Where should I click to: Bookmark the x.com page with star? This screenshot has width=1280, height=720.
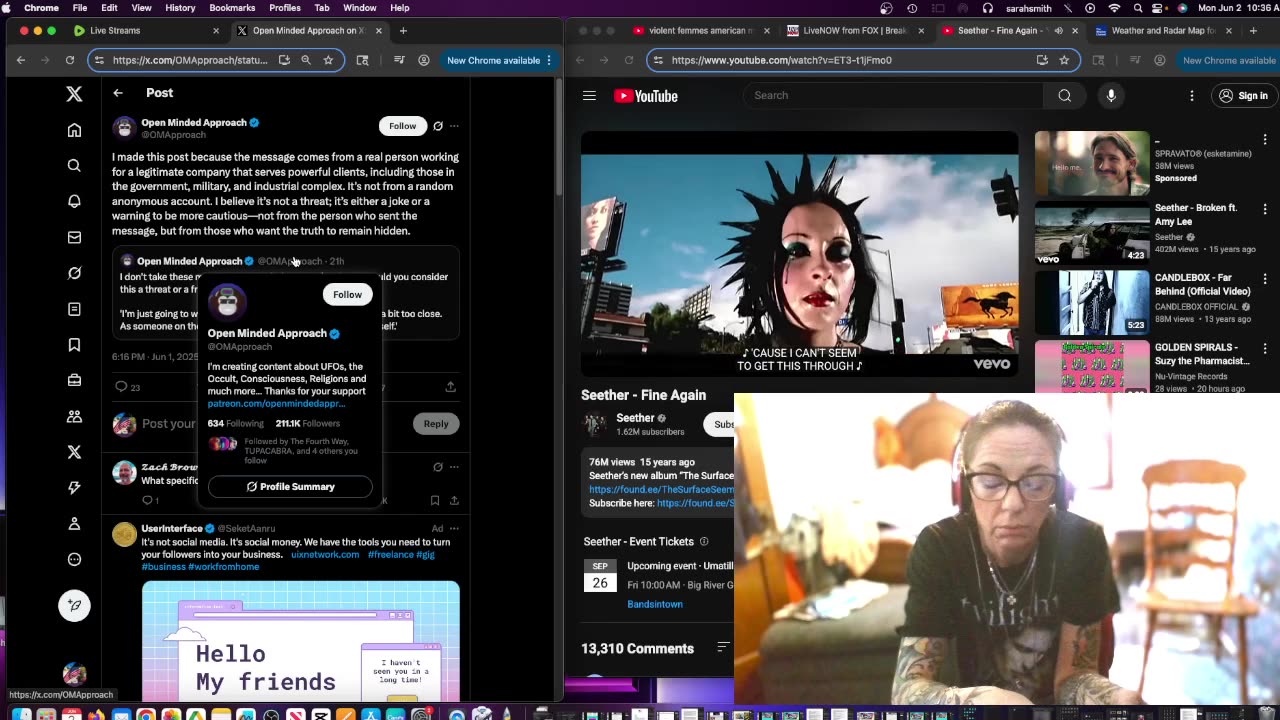point(328,60)
